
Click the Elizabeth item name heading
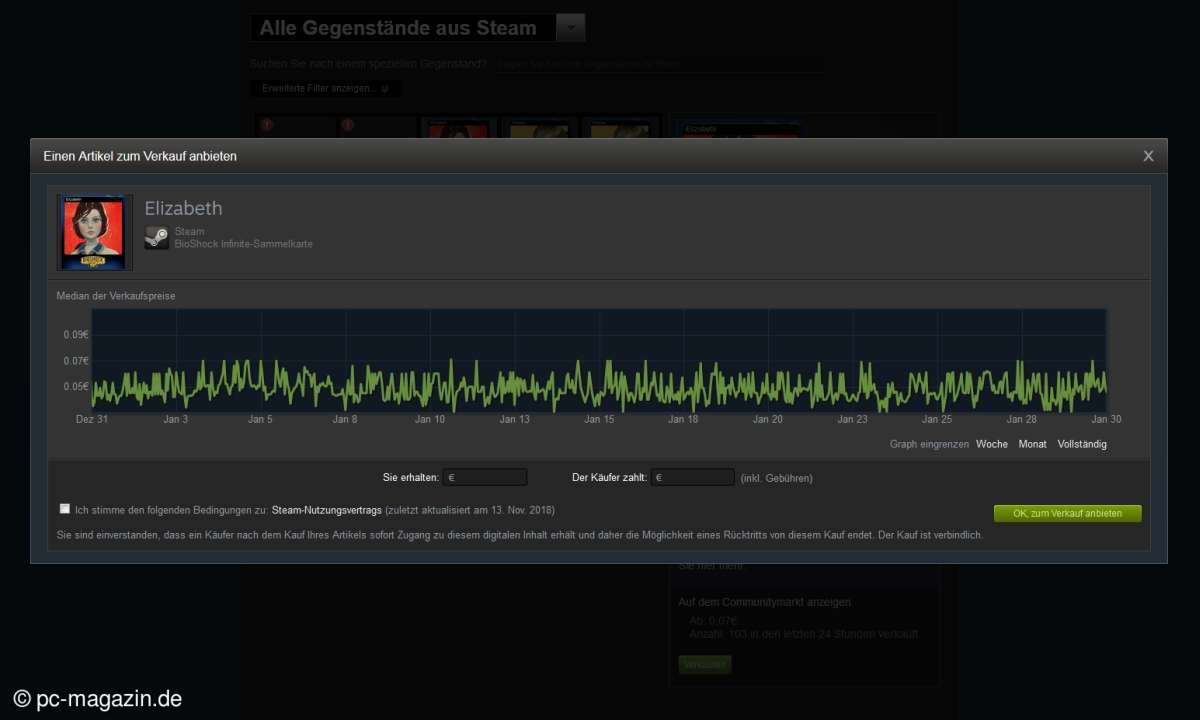pyautogui.click(x=183, y=208)
